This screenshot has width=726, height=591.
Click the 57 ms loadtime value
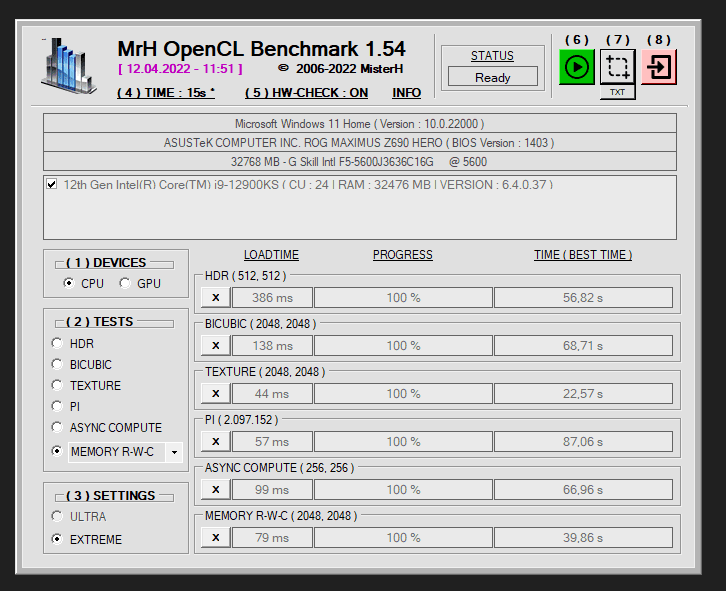tap(272, 441)
